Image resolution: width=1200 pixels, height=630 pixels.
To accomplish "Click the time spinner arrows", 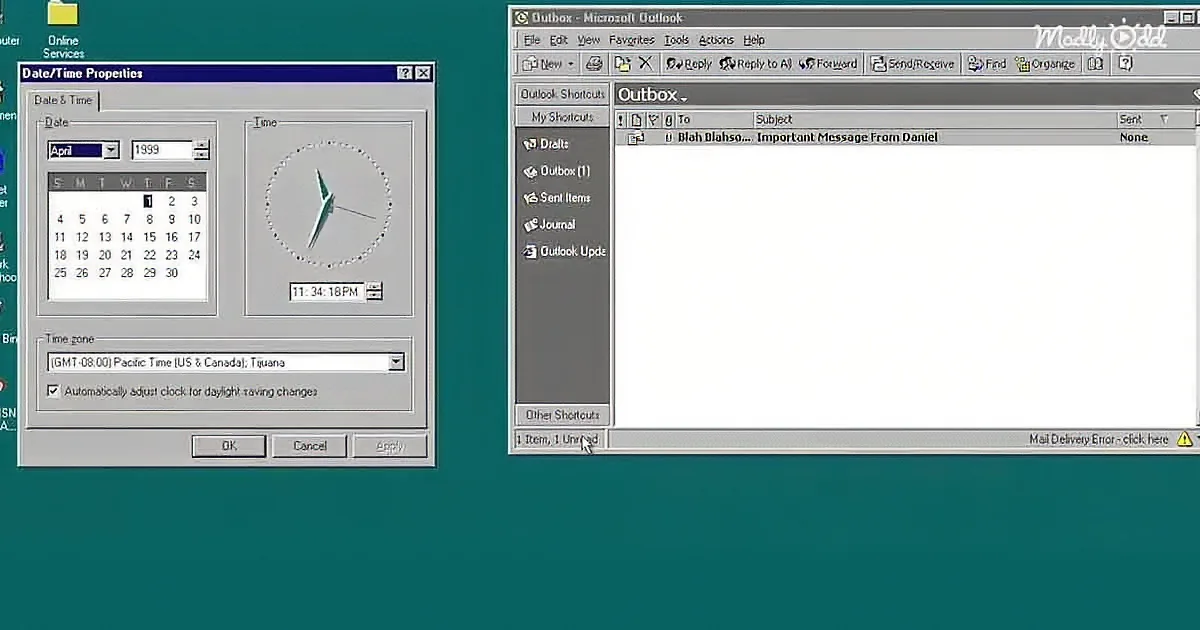I will (x=375, y=292).
